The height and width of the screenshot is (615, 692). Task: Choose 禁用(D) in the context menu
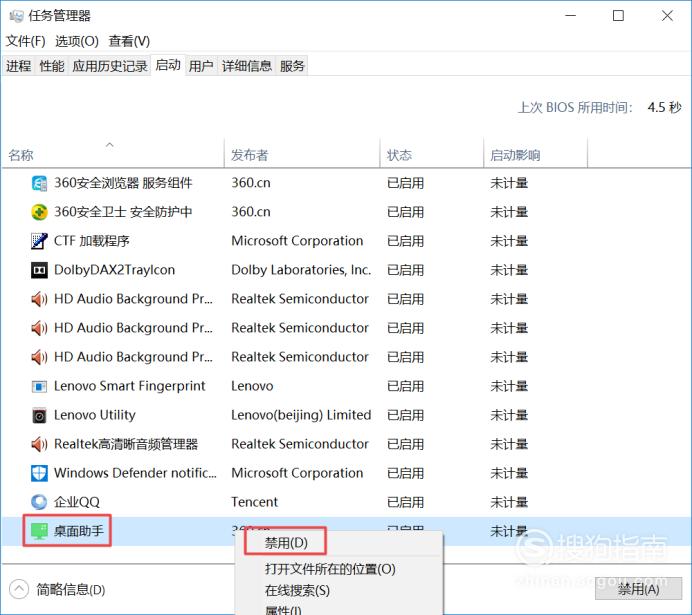pyautogui.click(x=286, y=543)
